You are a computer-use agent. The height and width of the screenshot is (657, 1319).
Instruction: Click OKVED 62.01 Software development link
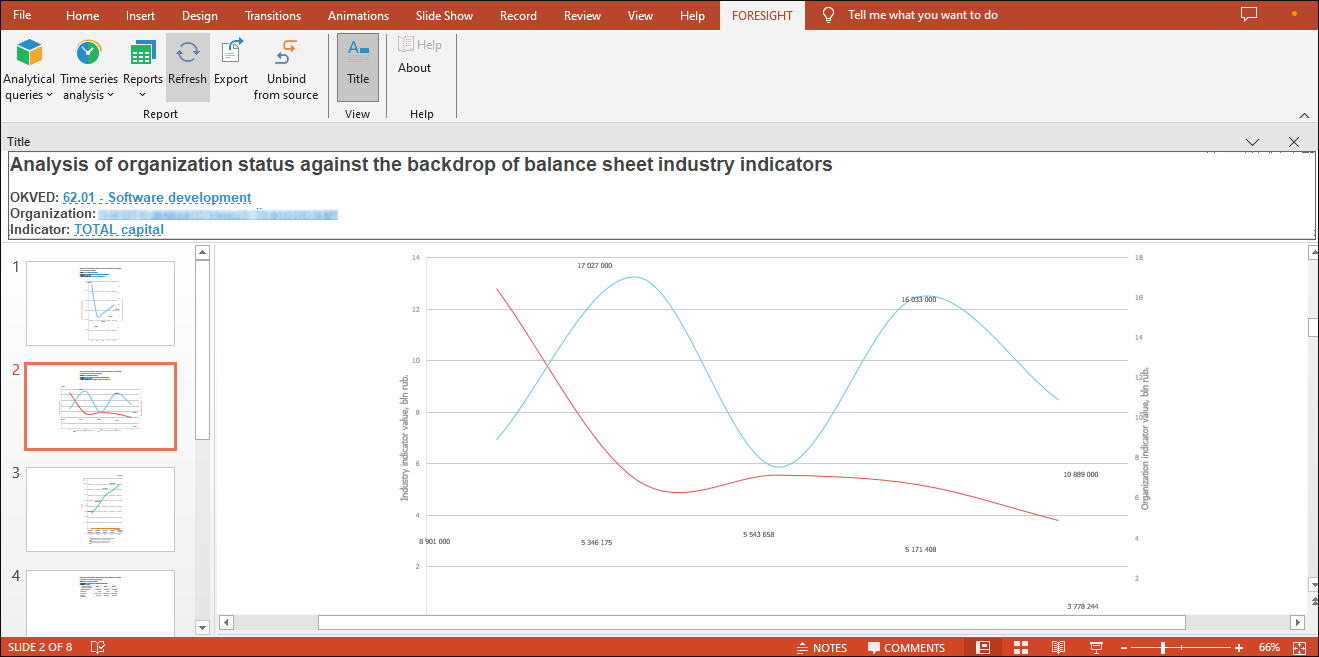pos(157,198)
